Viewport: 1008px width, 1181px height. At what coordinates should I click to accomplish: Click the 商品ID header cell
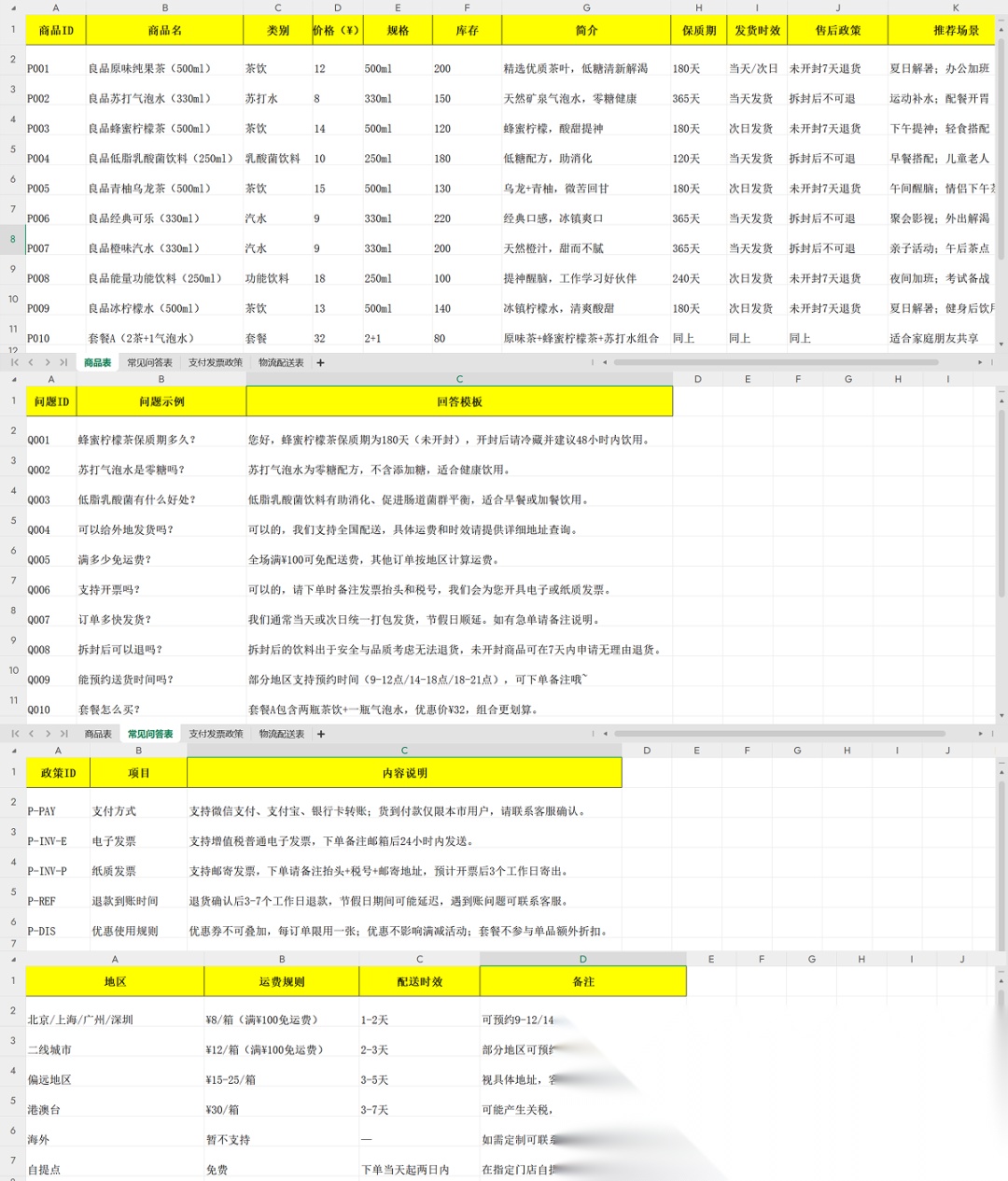[x=56, y=30]
